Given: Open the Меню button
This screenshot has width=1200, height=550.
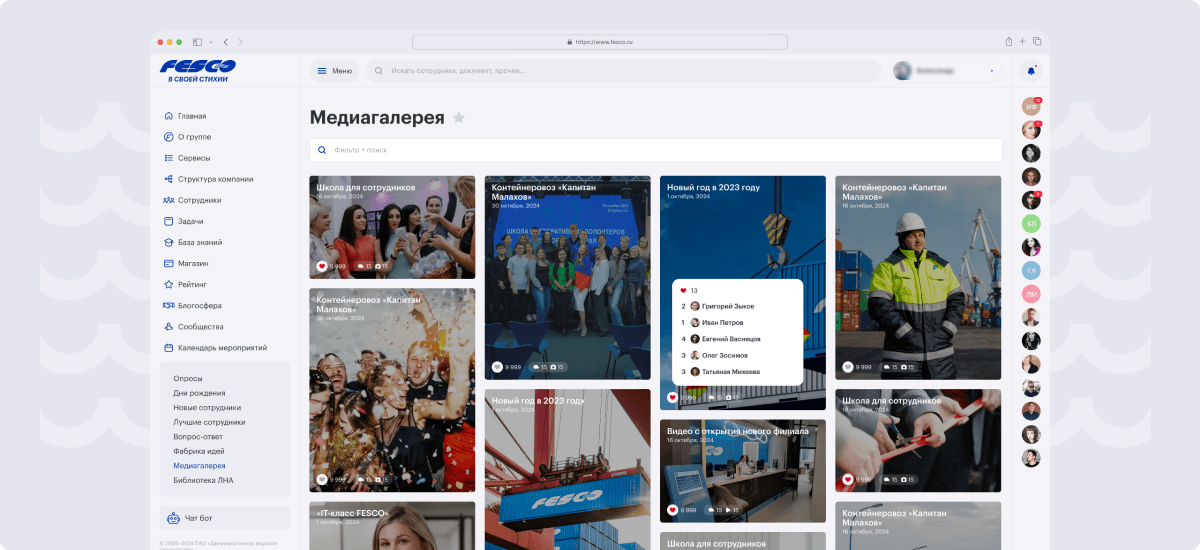Looking at the screenshot, I should point(334,71).
